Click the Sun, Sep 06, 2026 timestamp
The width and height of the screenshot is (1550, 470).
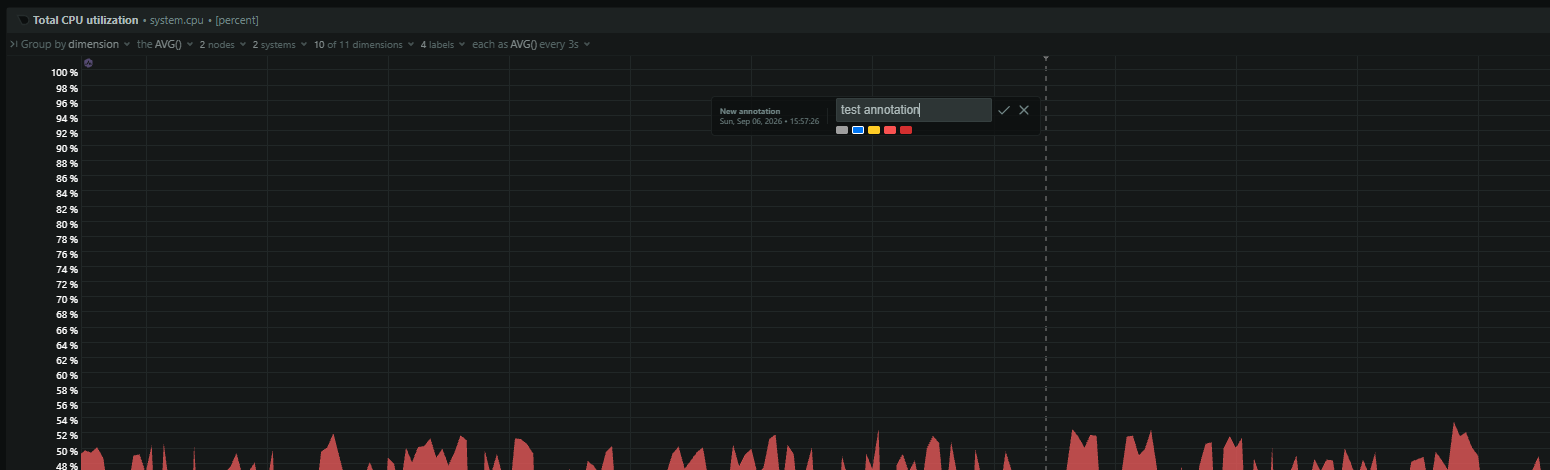[769, 121]
